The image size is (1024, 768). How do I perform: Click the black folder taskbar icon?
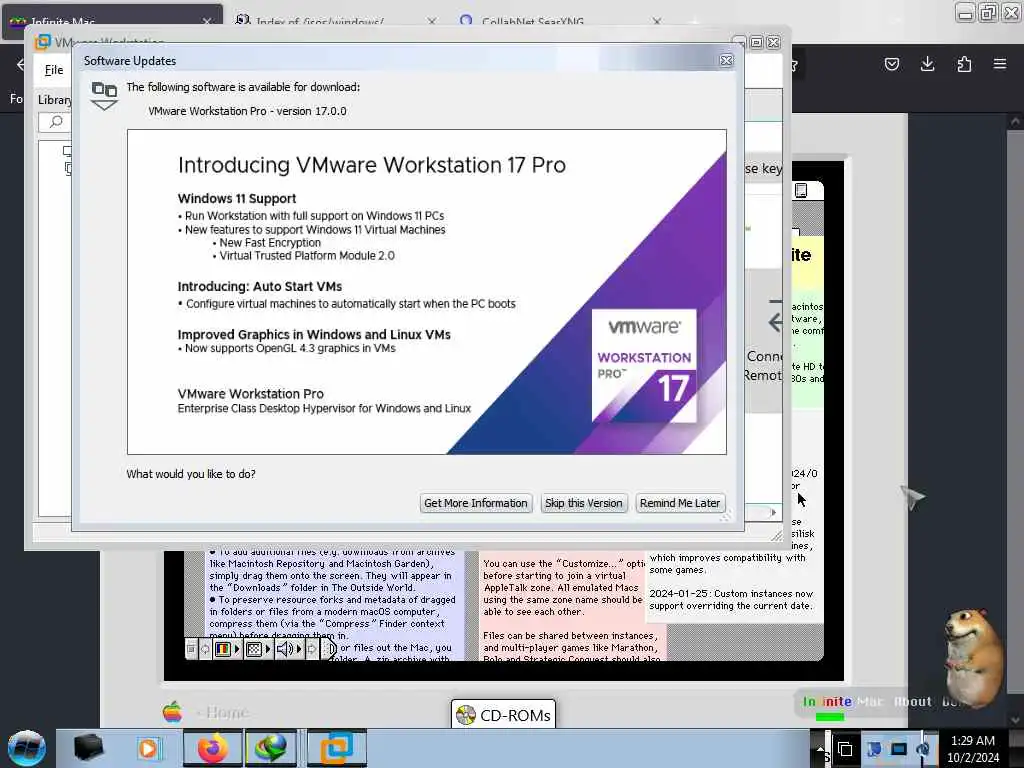88,748
